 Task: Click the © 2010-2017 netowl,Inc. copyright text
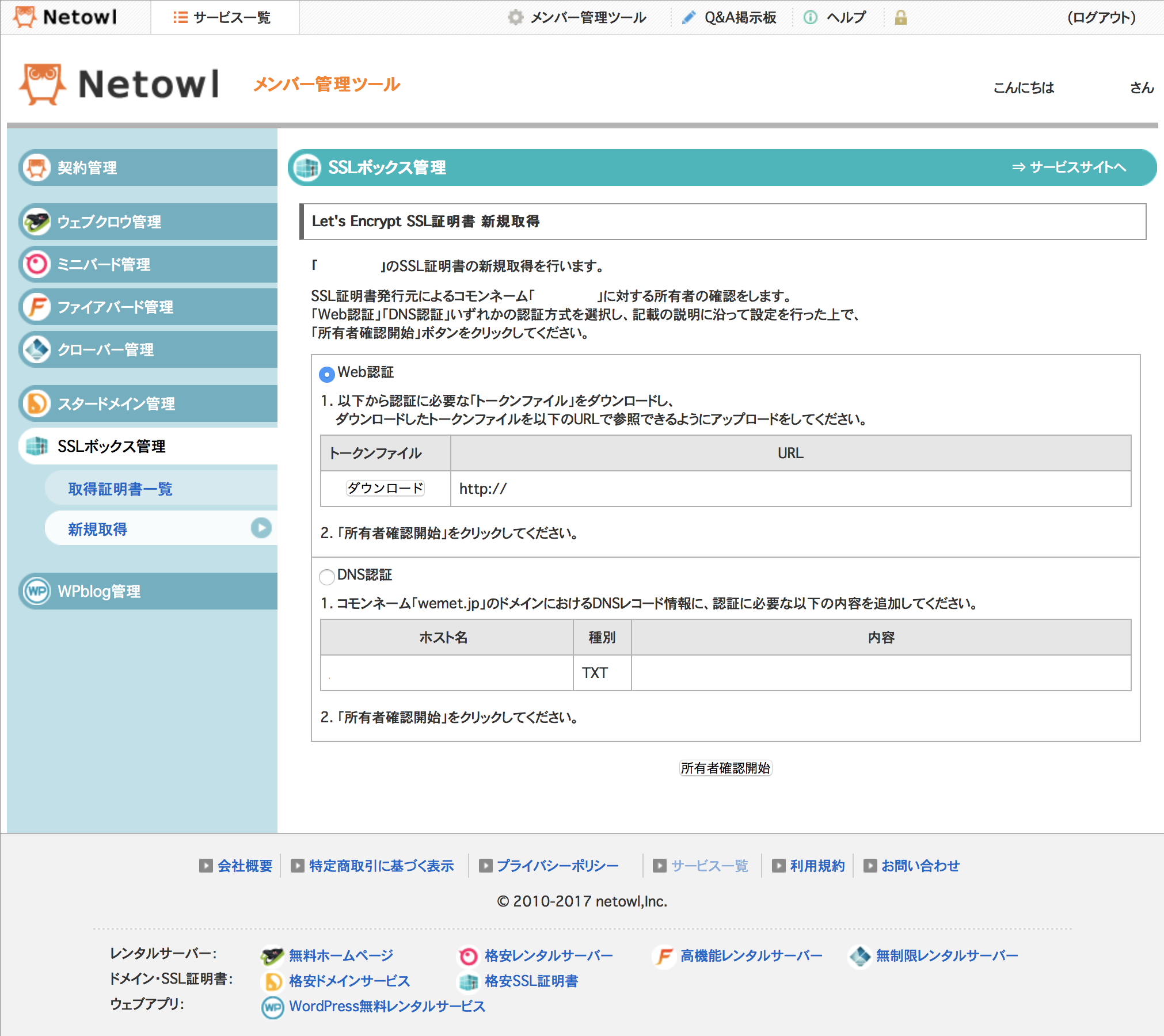582,901
